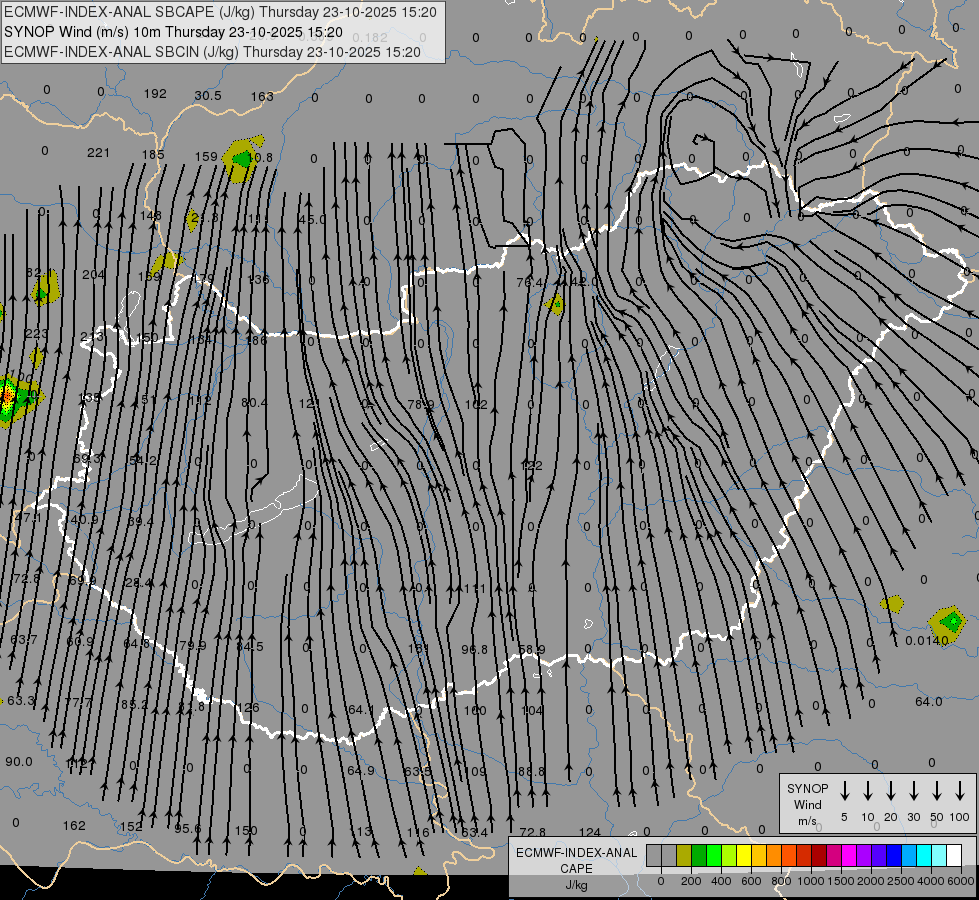Click the map value 90.0
Viewport: 979px width, 900px height.
19,761
